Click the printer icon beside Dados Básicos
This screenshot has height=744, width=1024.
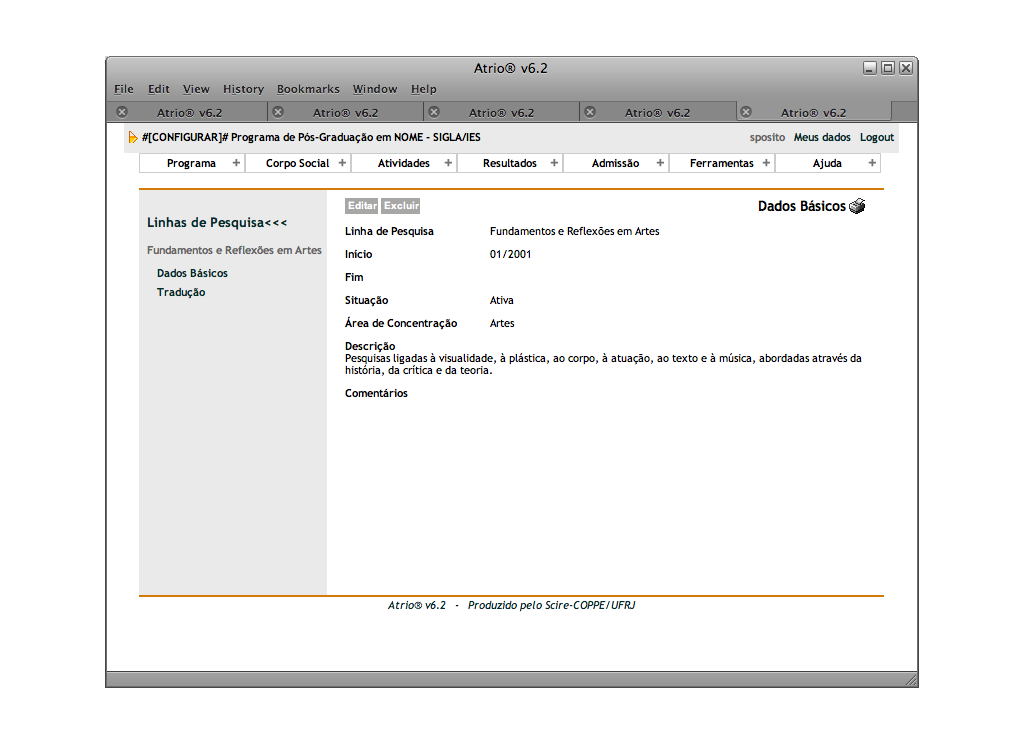point(857,207)
